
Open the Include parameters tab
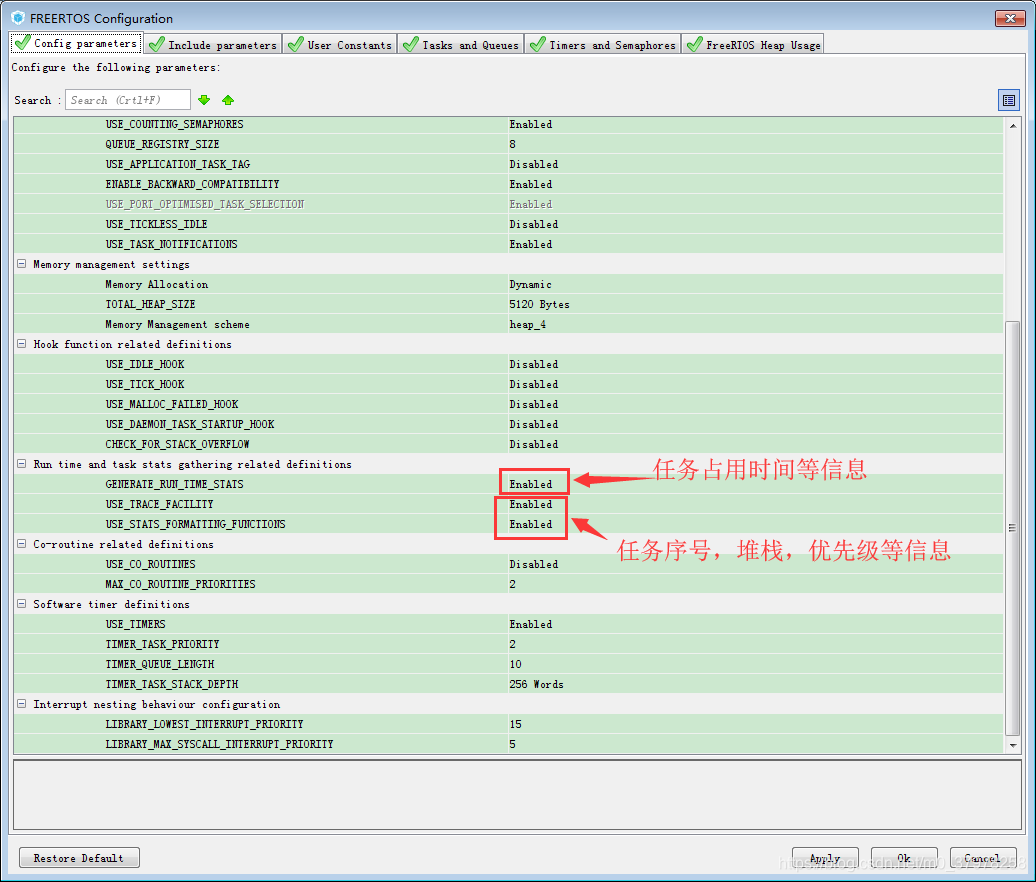click(x=213, y=44)
